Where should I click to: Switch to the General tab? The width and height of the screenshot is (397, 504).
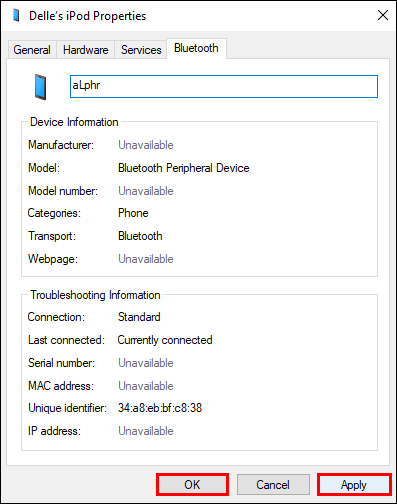pyautogui.click(x=32, y=50)
